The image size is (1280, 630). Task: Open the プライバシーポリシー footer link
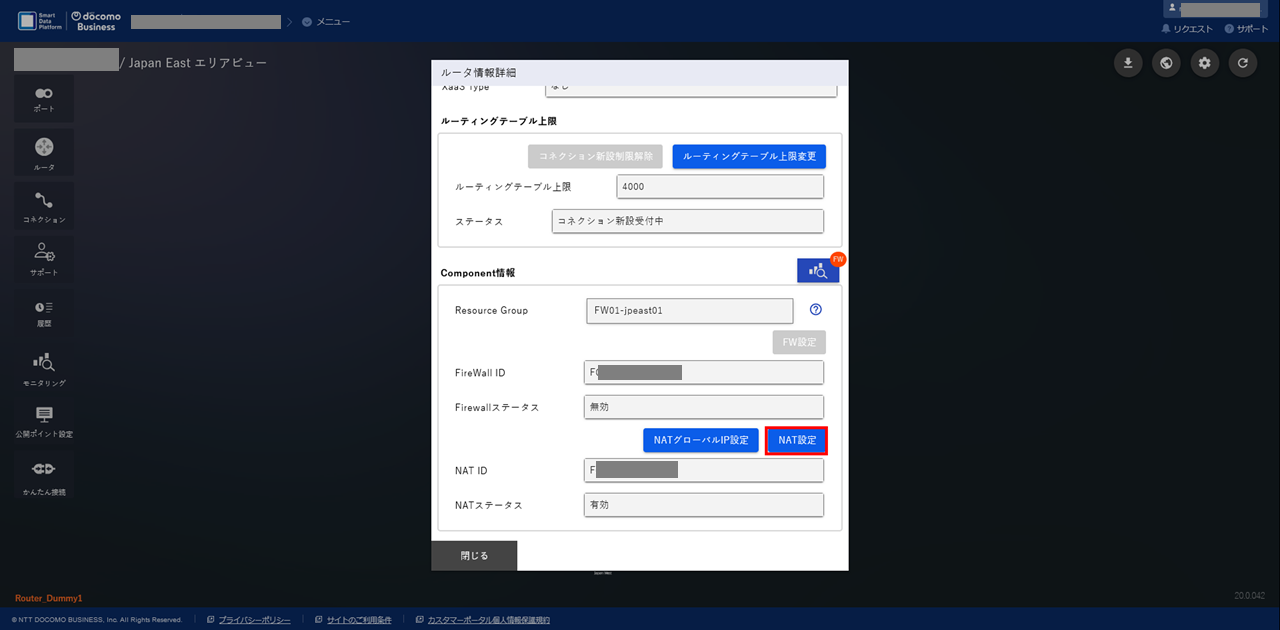pos(254,620)
